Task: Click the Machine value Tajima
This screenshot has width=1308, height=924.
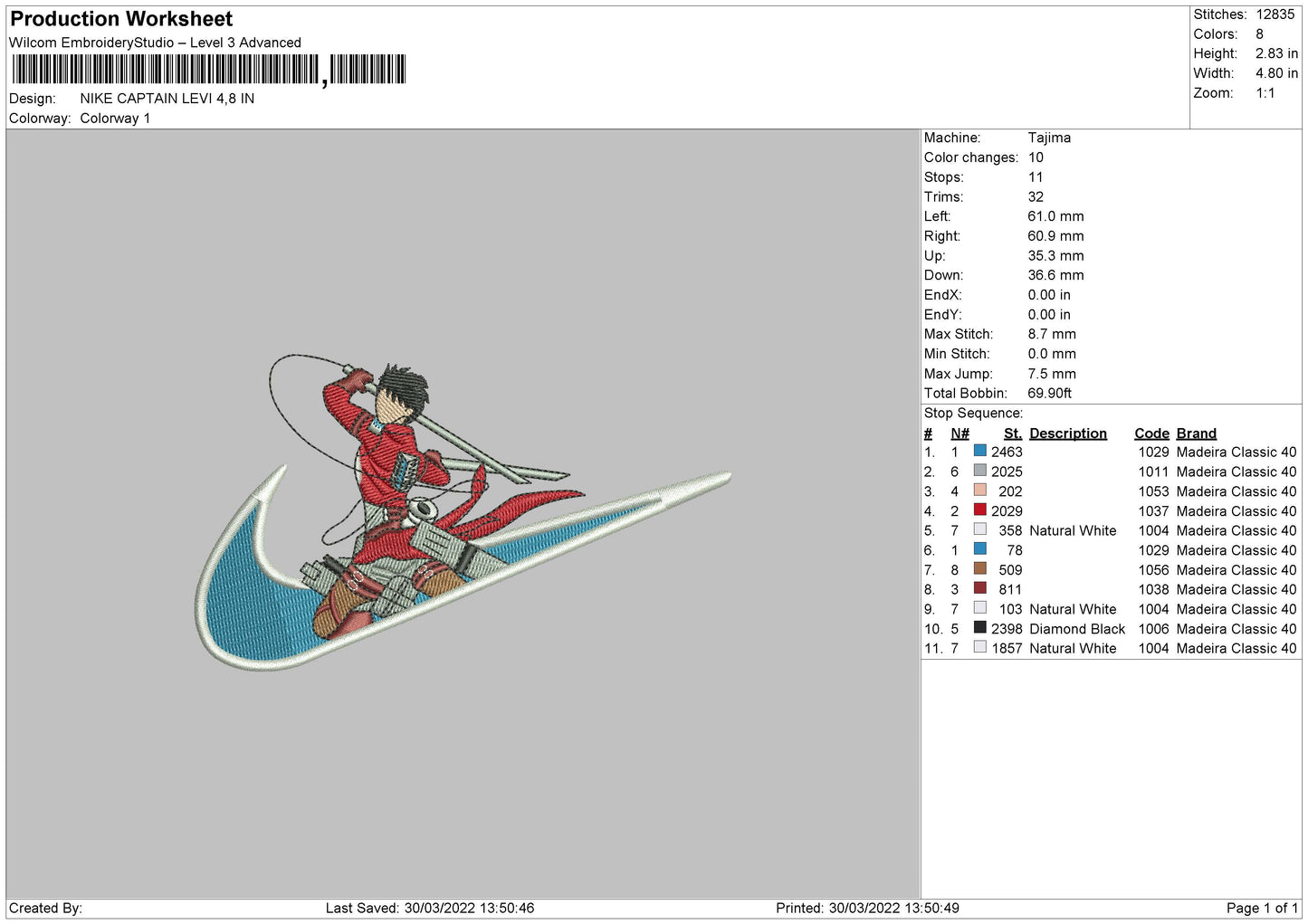Action: (x=1049, y=138)
